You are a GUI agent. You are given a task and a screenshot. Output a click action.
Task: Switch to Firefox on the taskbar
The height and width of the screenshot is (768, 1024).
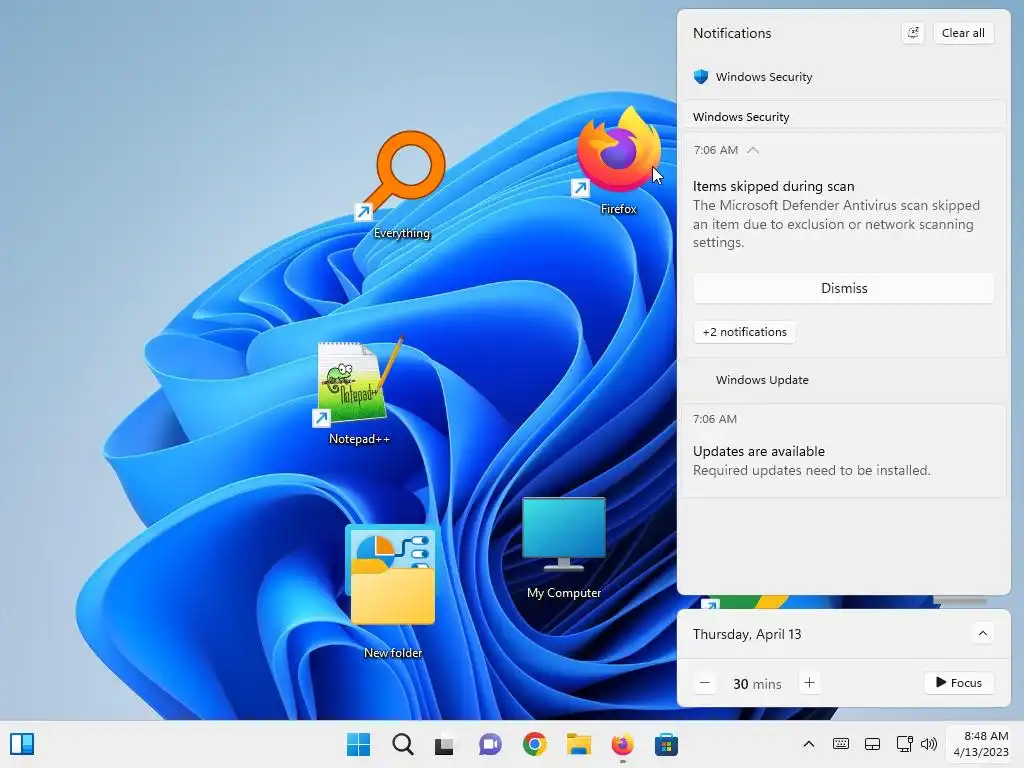[622, 744]
